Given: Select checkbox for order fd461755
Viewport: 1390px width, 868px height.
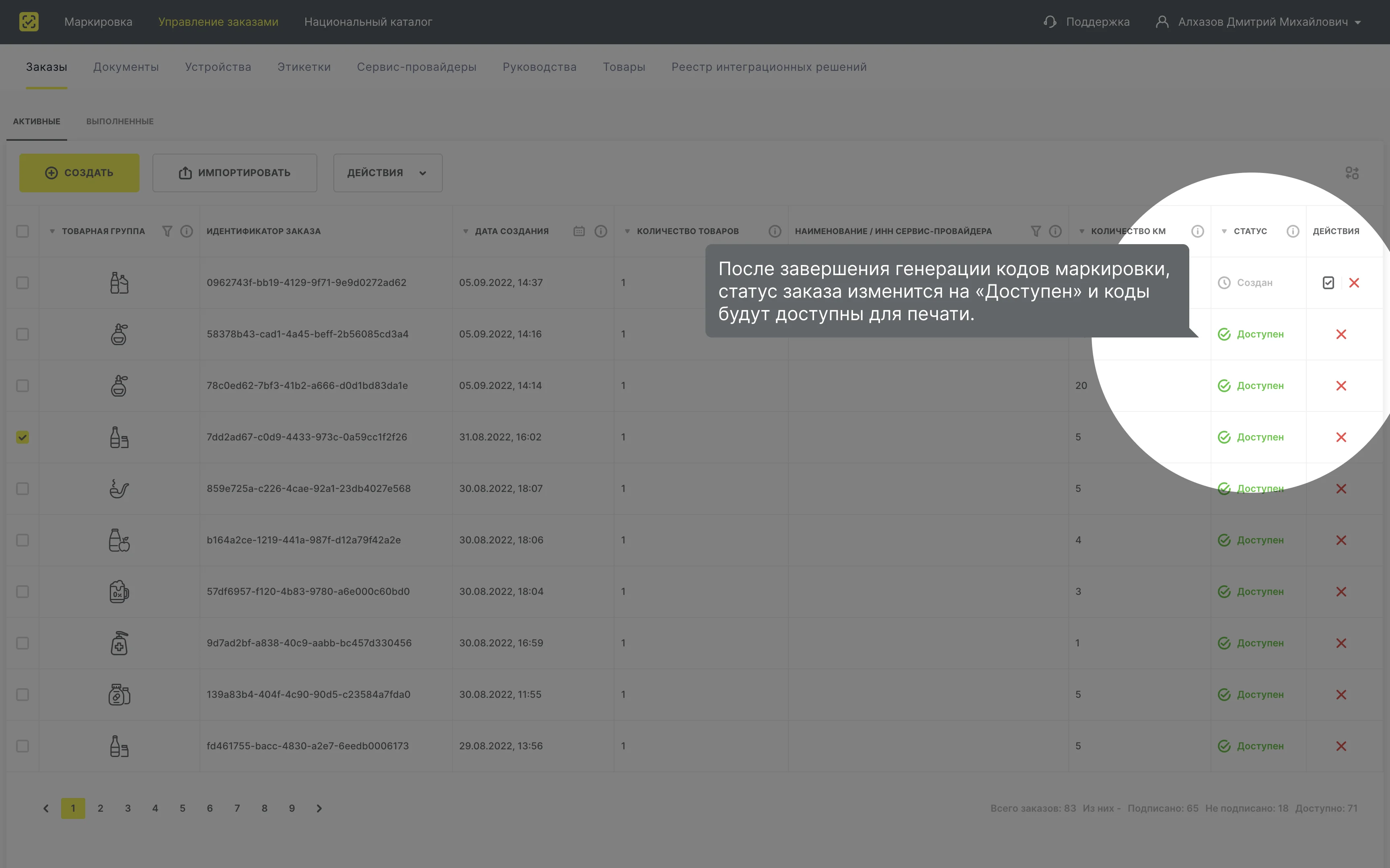Looking at the screenshot, I should click(x=23, y=746).
